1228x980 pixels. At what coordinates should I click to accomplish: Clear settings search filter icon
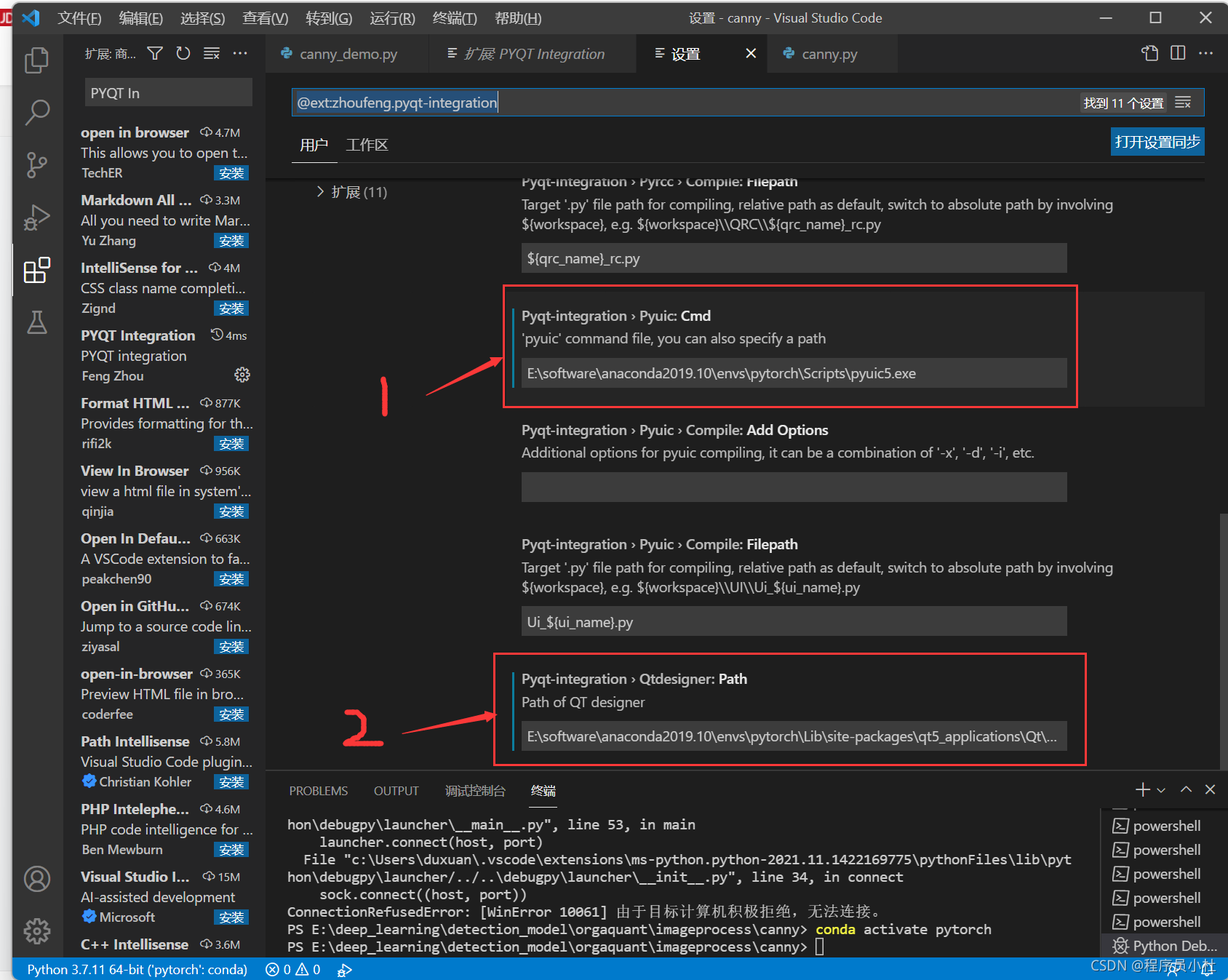(1183, 103)
